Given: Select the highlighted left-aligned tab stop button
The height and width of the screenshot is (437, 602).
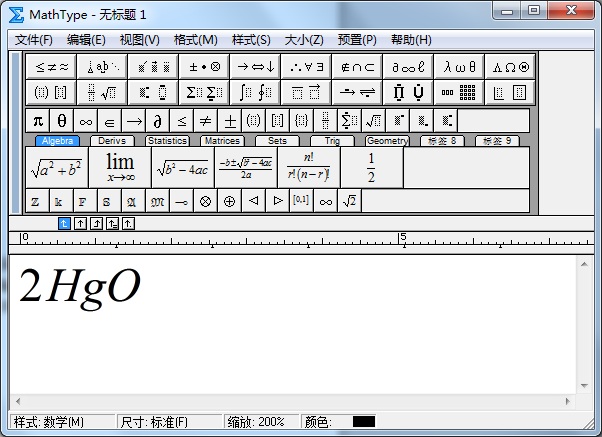Looking at the screenshot, I should pos(65,223).
